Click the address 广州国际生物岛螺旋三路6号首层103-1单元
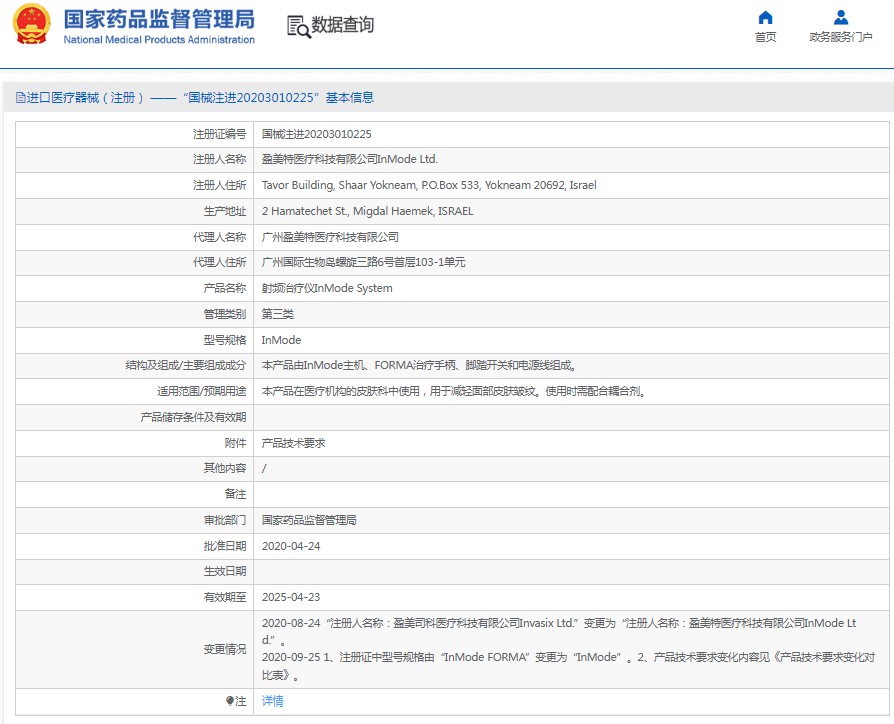This screenshot has height=724, width=894. (363, 262)
